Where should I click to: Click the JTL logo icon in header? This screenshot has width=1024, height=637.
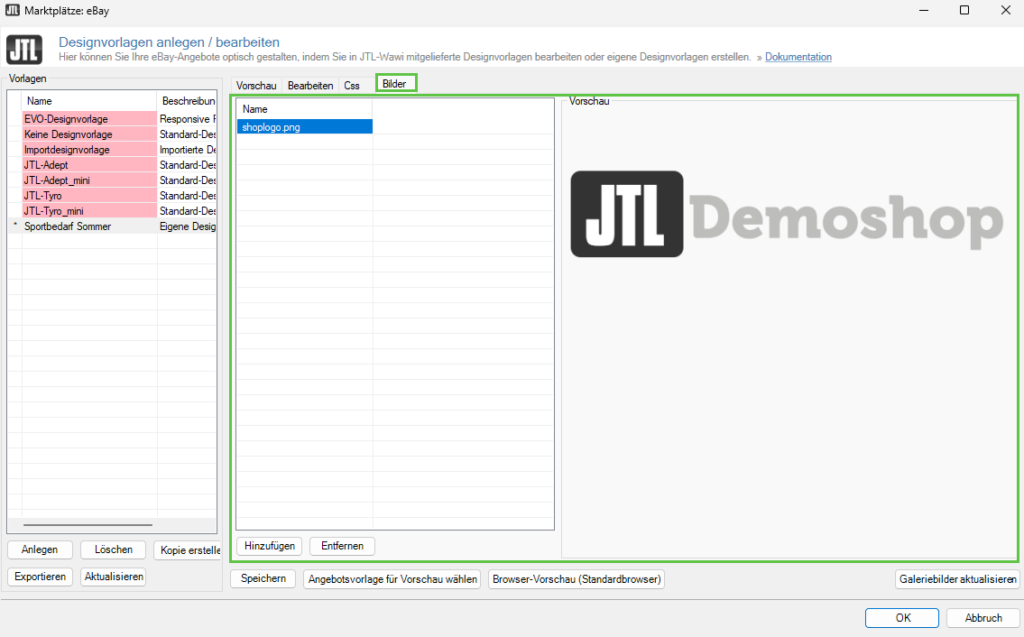24,49
